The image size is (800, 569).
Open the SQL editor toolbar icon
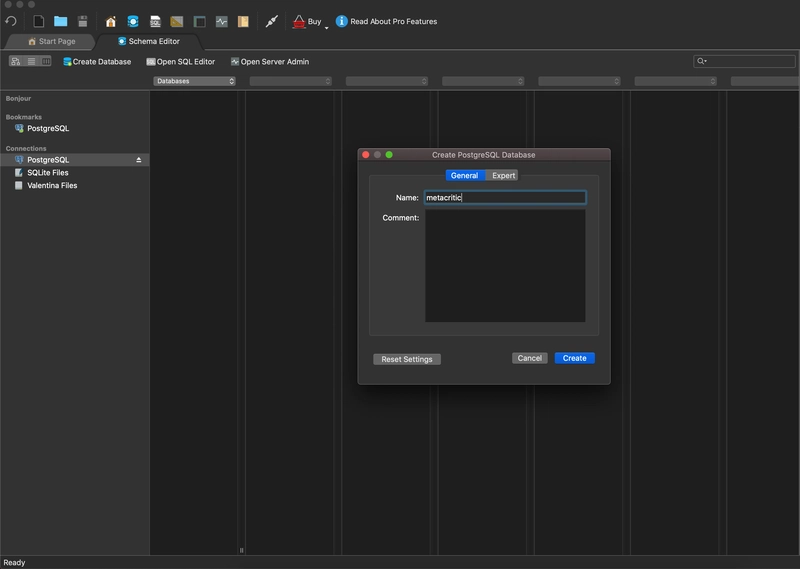pyautogui.click(x=155, y=21)
